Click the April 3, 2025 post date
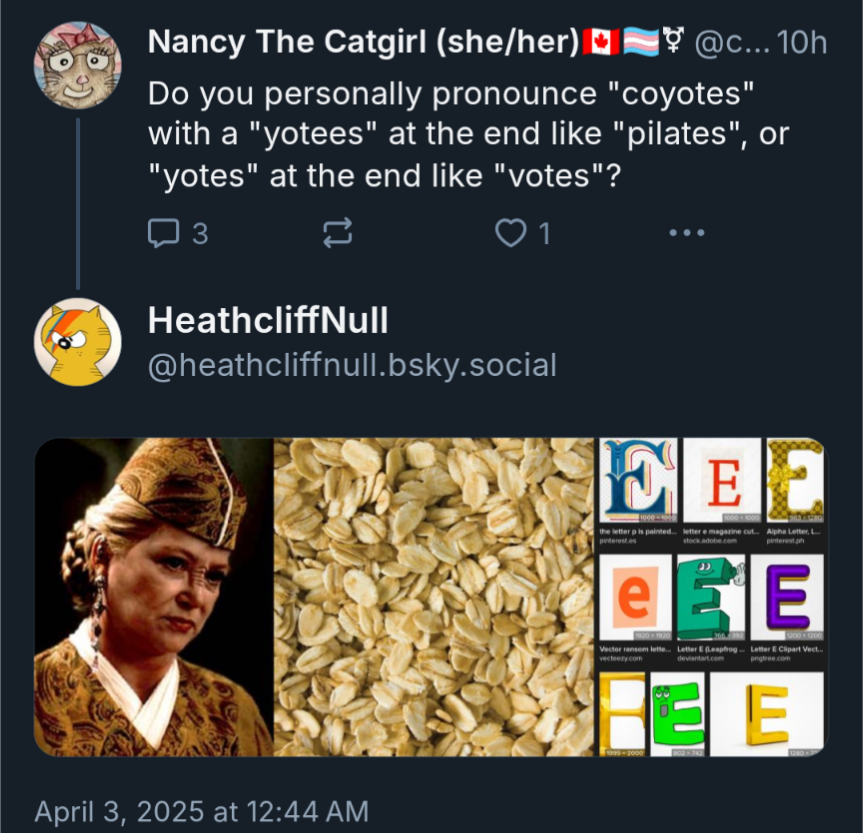 click(201, 810)
